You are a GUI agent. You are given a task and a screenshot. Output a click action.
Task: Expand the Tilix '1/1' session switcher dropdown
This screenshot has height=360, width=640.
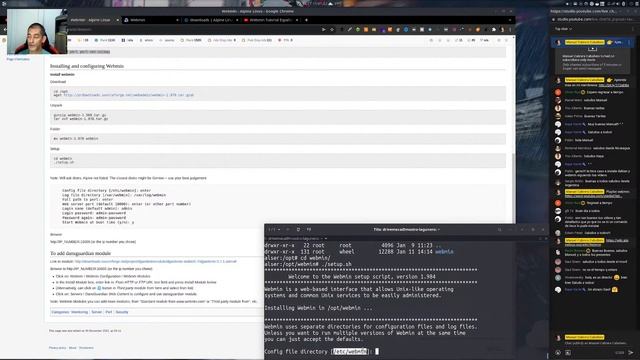273,229
